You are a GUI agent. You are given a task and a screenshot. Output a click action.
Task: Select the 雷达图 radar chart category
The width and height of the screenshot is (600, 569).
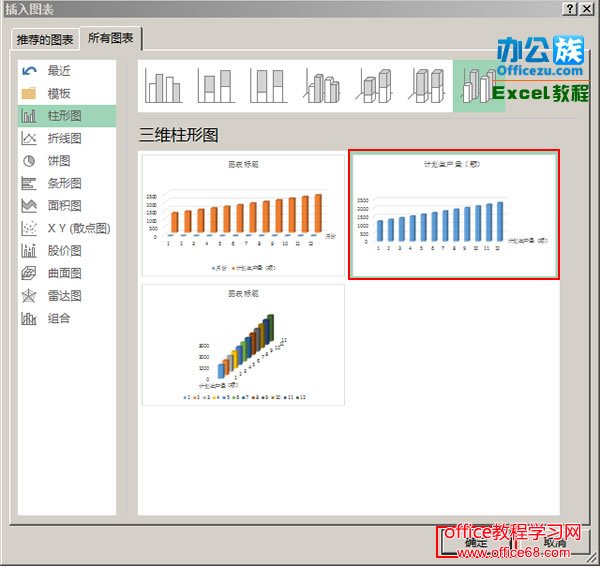[67, 296]
